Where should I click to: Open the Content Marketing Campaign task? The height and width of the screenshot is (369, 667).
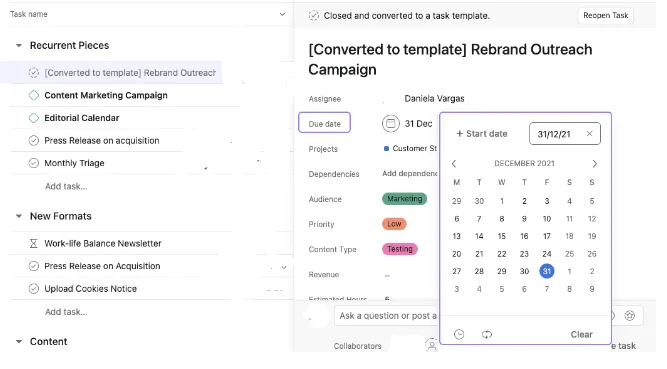(106, 95)
